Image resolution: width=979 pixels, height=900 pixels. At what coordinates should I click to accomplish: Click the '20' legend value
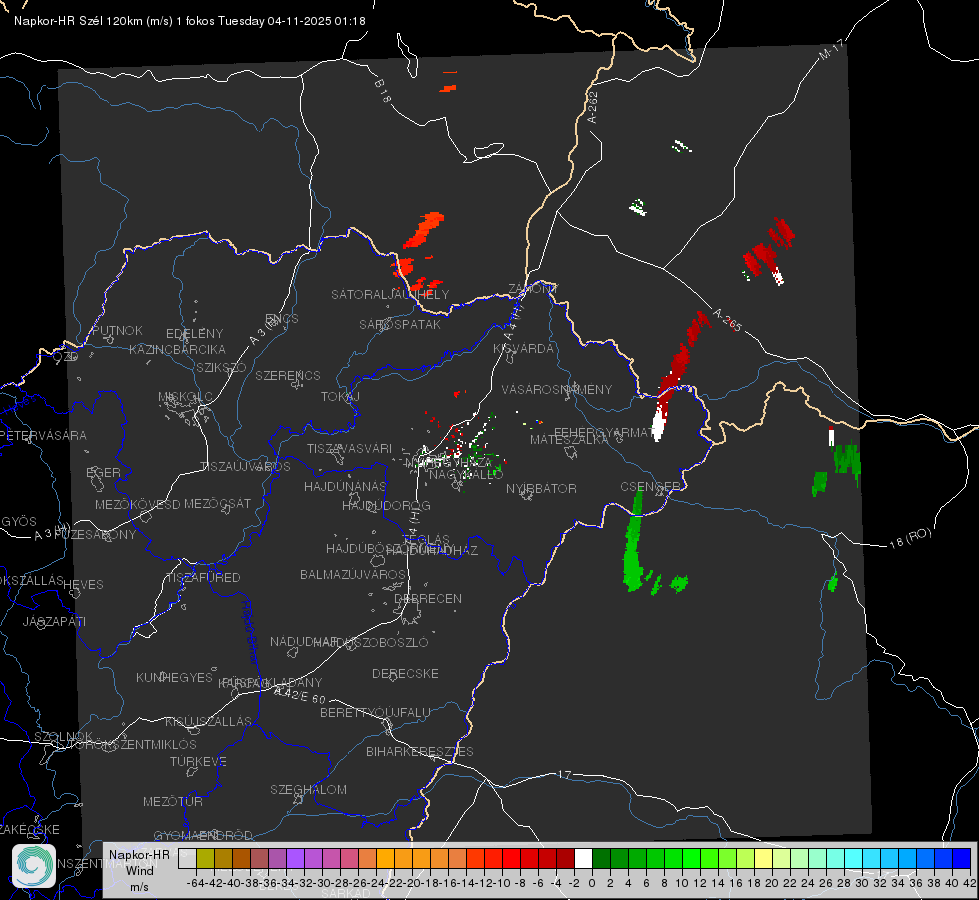772,883
